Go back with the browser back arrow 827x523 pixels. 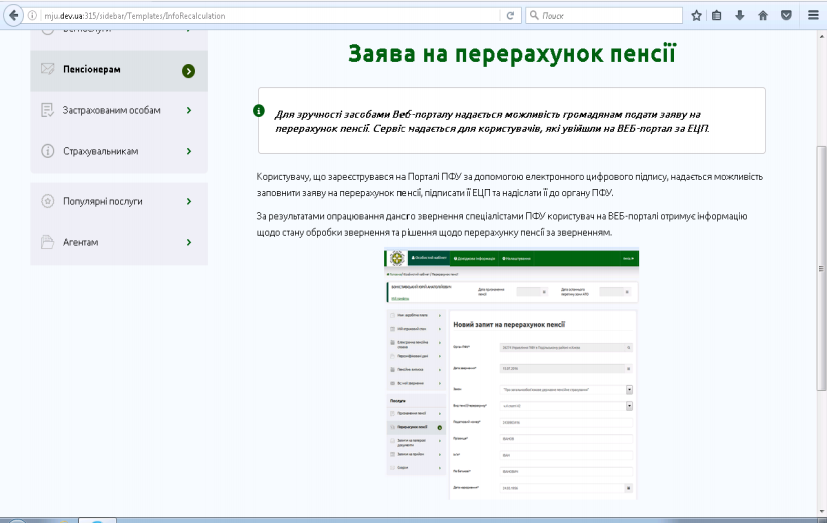click(x=13, y=15)
